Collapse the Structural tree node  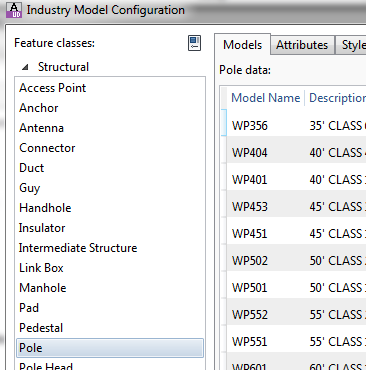[x=25, y=68]
